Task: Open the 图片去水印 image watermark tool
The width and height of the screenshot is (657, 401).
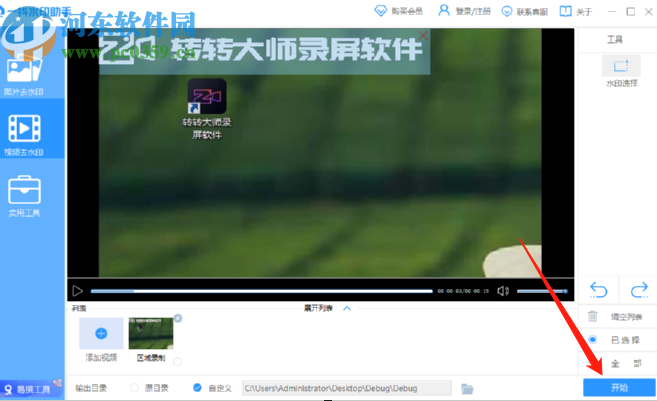Action: pos(24,75)
